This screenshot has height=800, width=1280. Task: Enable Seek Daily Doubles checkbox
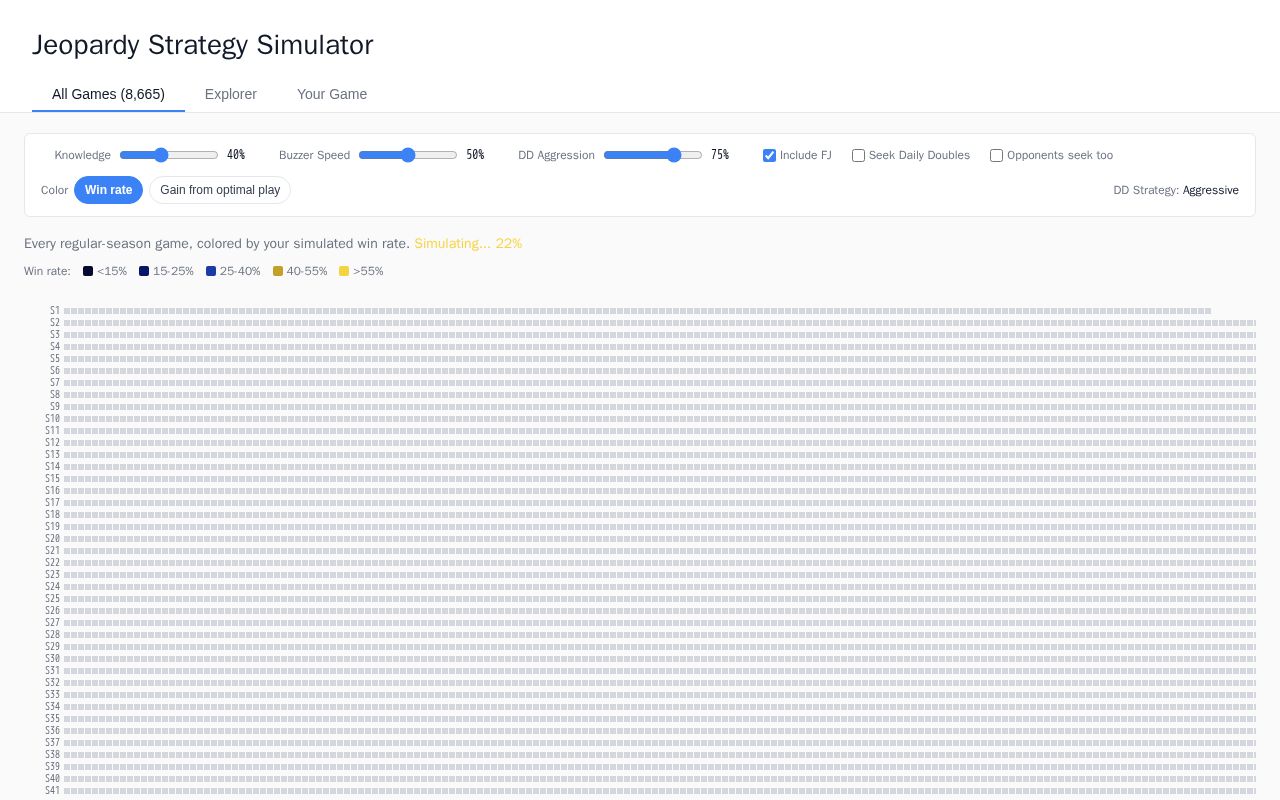[858, 155]
